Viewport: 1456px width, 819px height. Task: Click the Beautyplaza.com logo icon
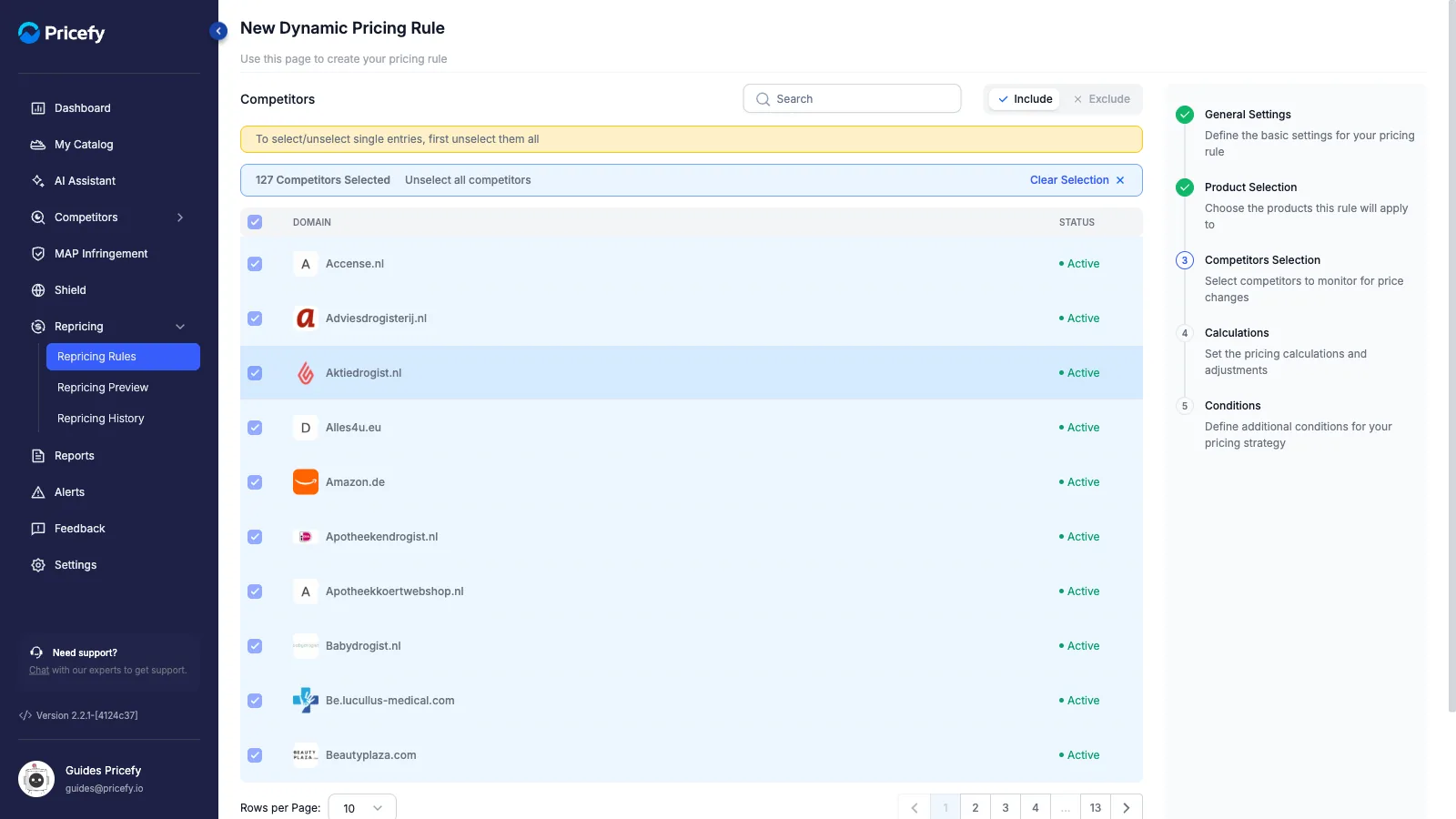coord(306,755)
